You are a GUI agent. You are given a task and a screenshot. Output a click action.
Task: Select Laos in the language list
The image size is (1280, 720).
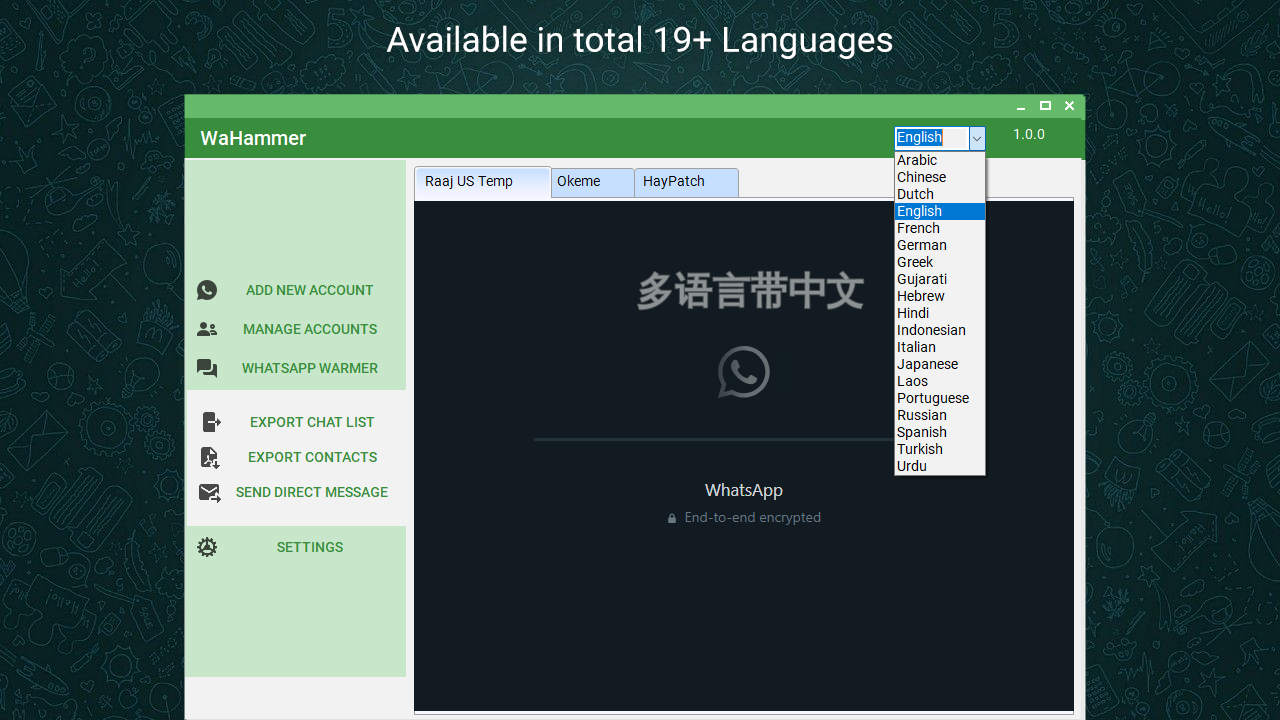pyautogui.click(x=940, y=381)
